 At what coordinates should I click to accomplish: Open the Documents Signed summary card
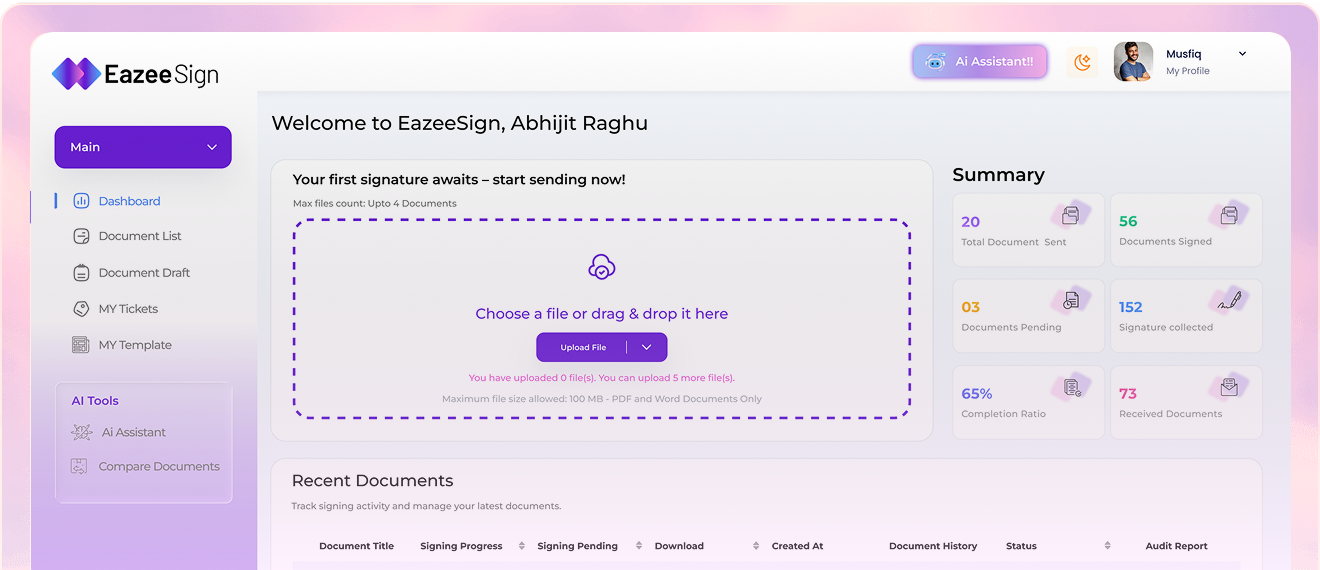pyautogui.click(x=1186, y=230)
